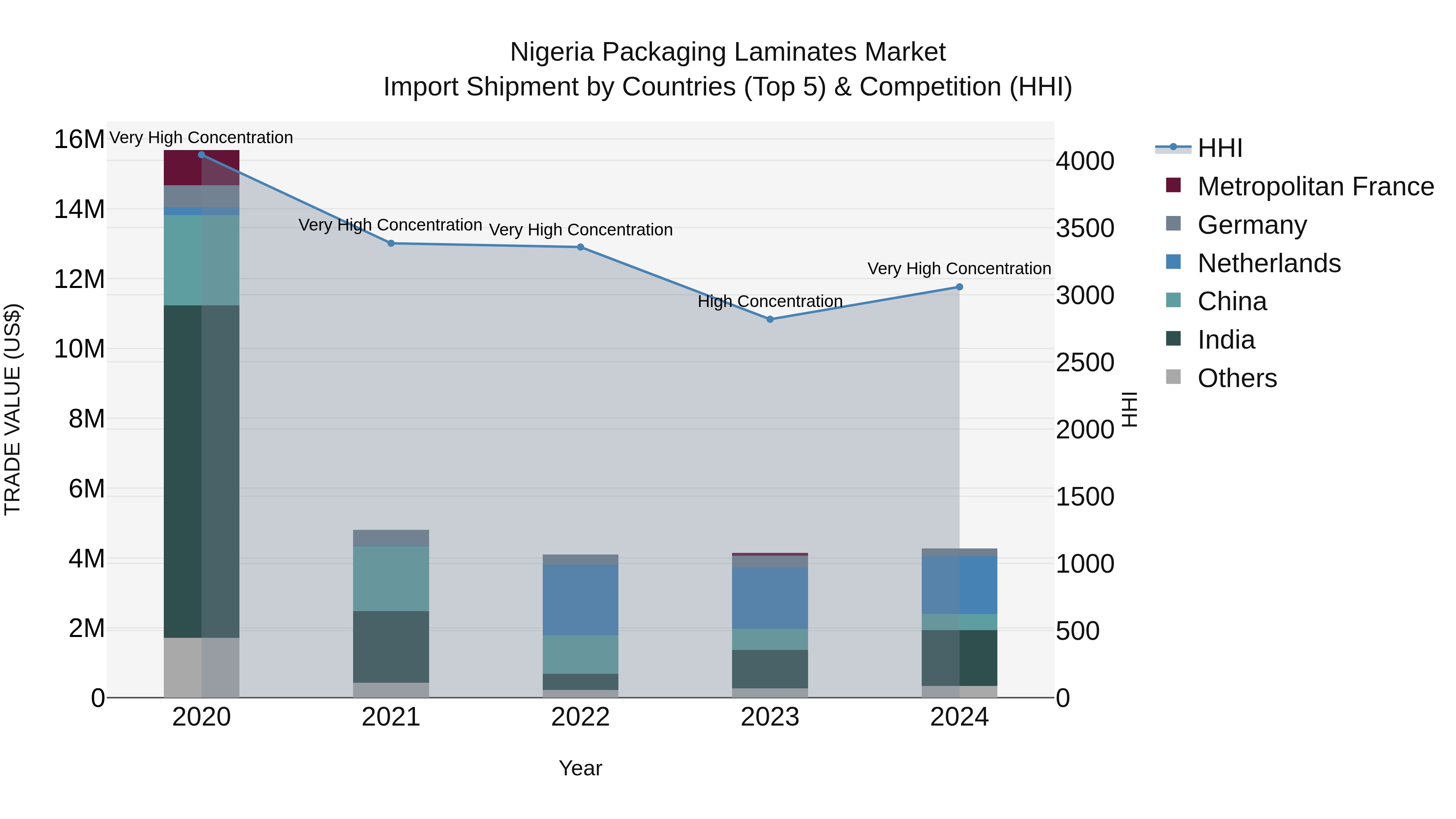Select the 2022 HHI data point

580,247
